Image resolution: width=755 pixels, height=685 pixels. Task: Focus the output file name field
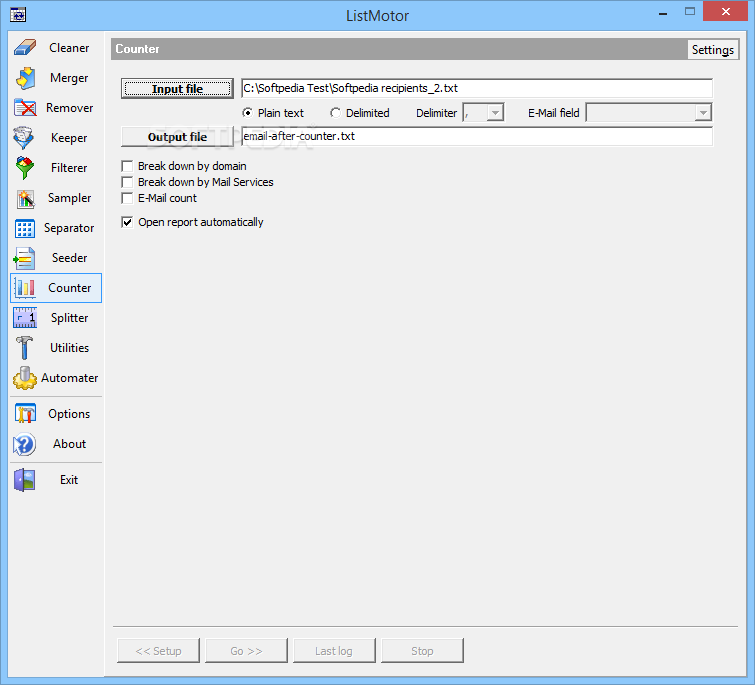[x=477, y=136]
